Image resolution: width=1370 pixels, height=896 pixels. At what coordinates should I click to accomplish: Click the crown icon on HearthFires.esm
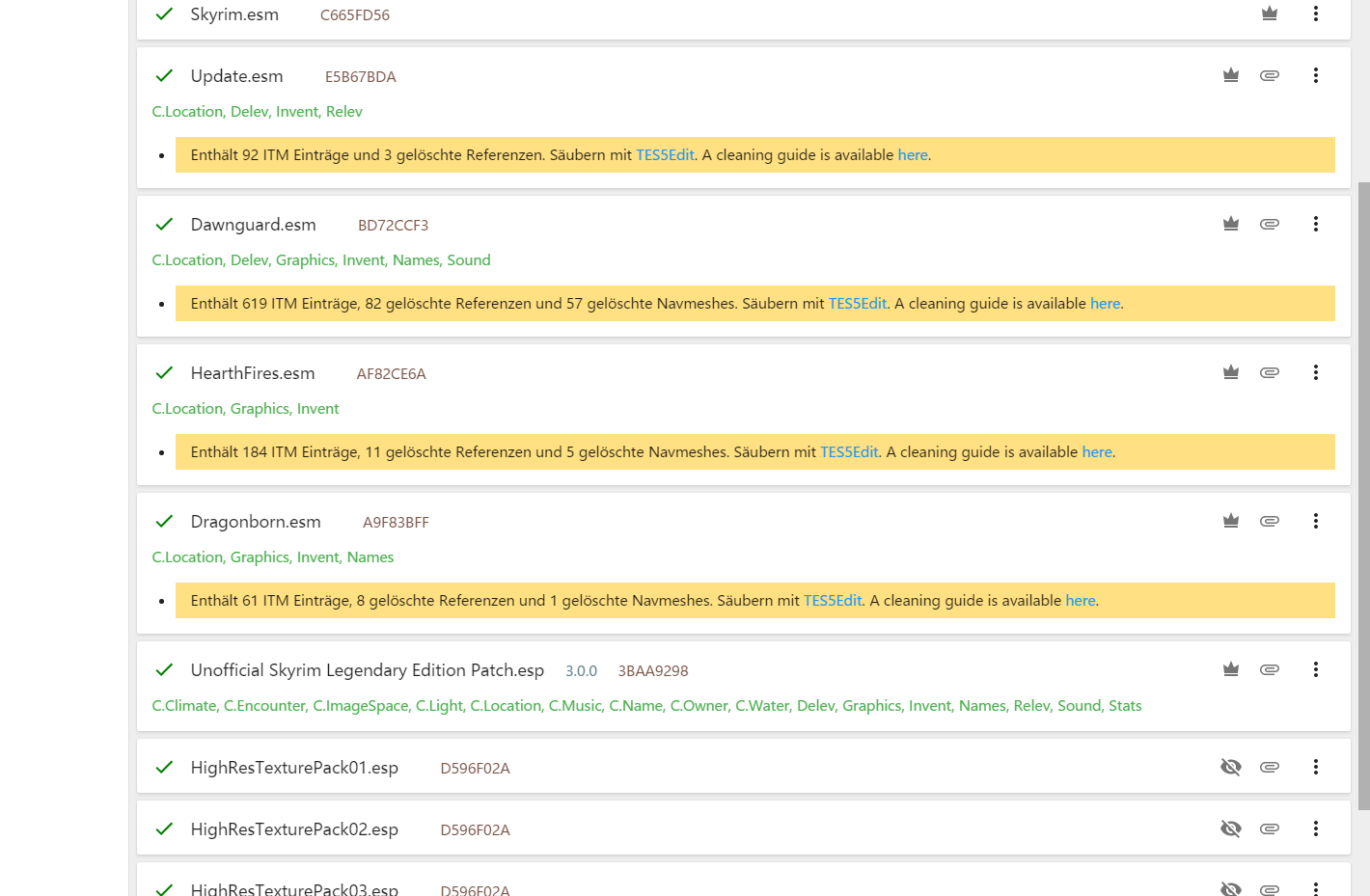(x=1231, y=372)
